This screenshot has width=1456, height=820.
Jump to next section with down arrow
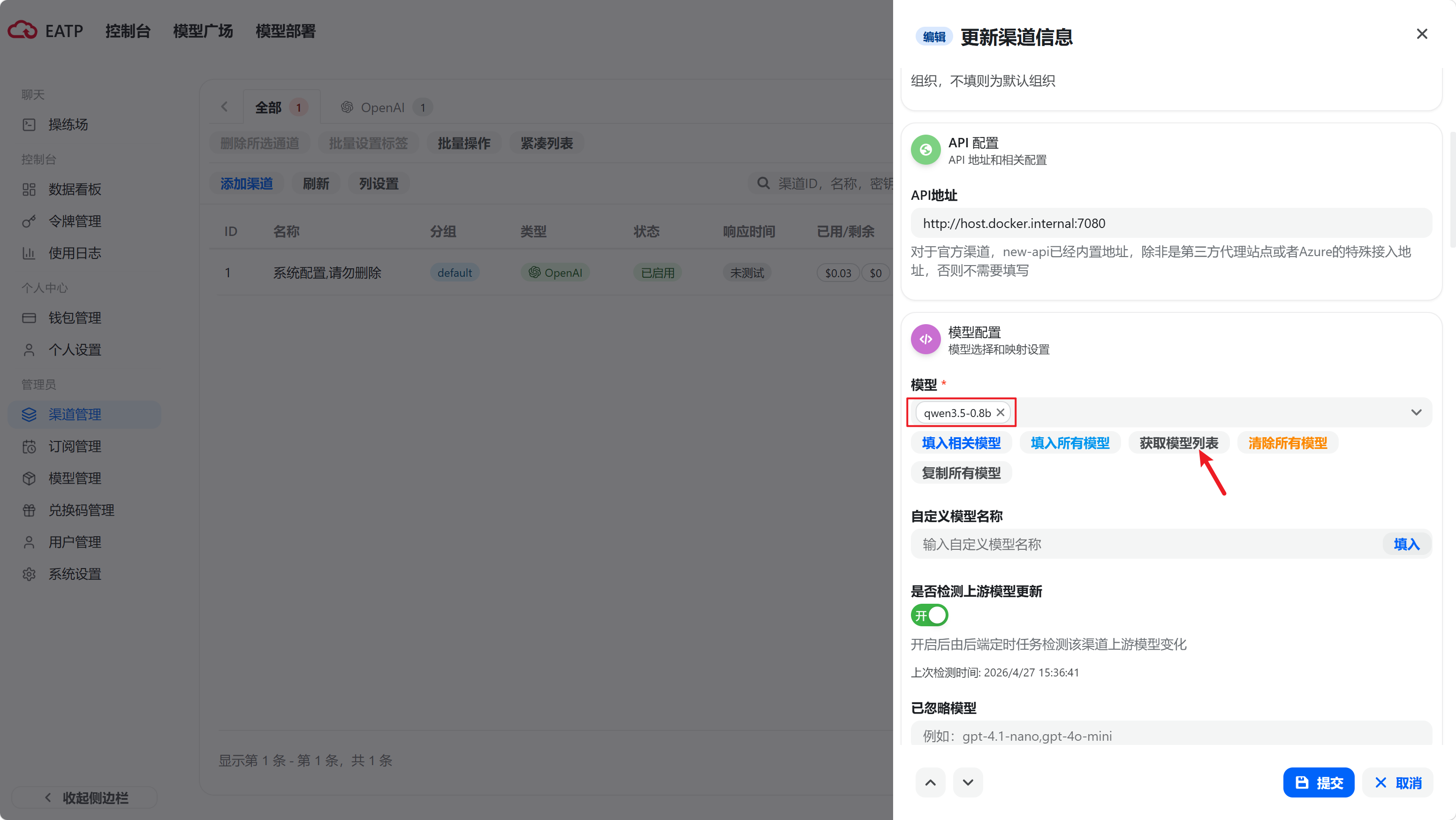(968, 782)
